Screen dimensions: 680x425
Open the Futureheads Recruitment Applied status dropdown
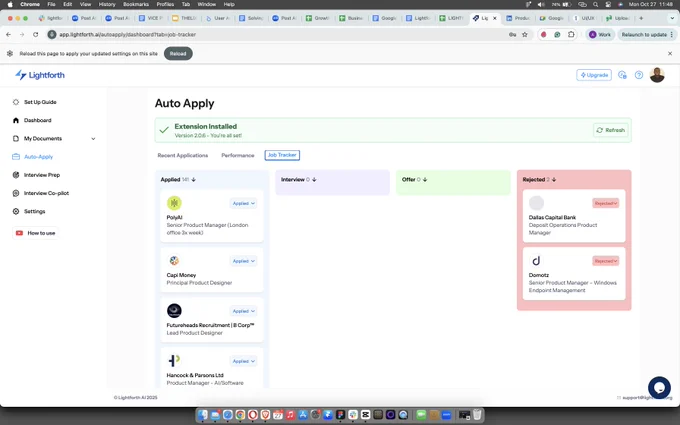click(x=243, y=311)
